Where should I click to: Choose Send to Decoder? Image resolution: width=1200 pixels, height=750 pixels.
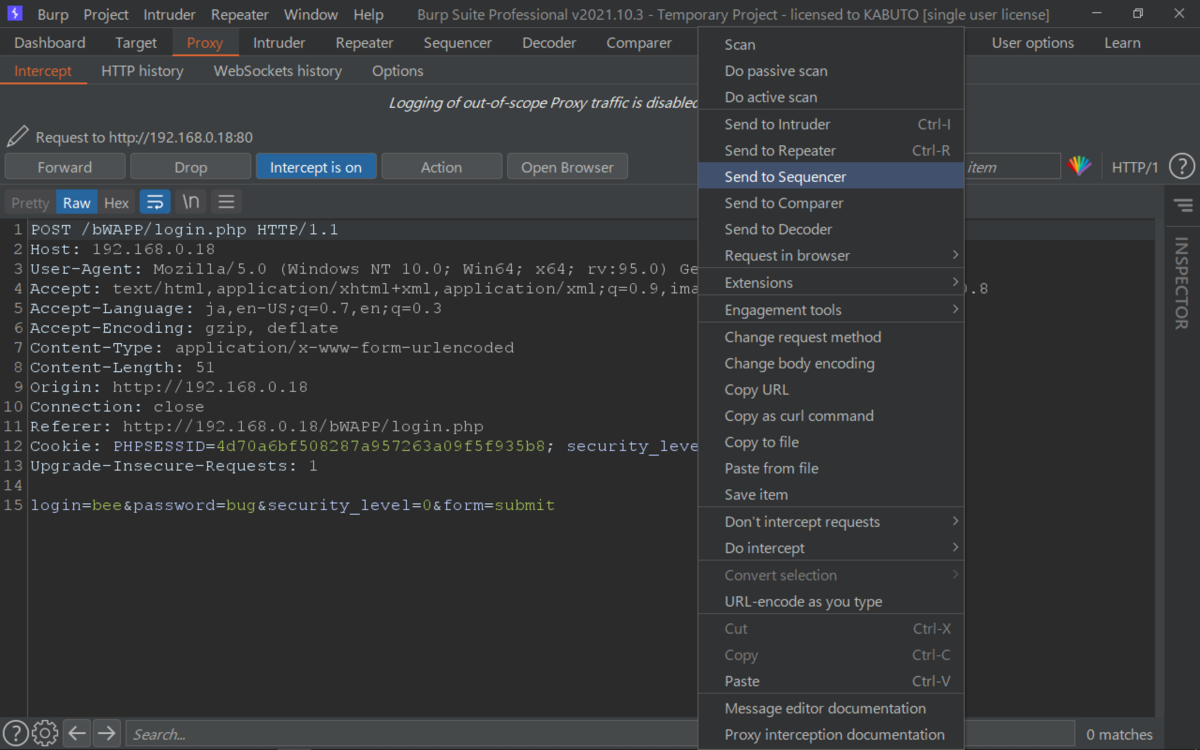(x=831, y=229)
